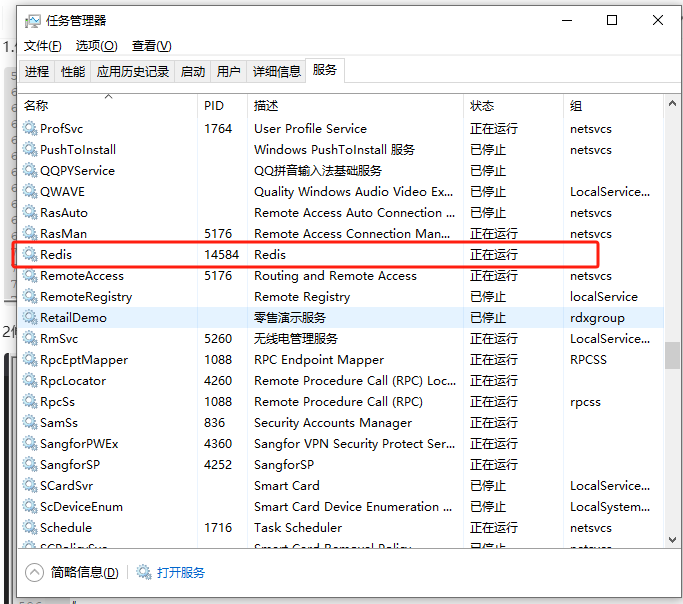
Task: Click the gear icon beside PushToInstall
Action: click(x=30, y=149)
